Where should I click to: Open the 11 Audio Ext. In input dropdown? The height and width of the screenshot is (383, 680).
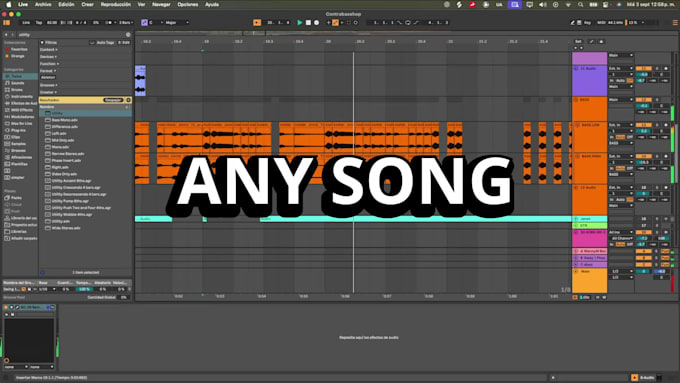point(621,69)
